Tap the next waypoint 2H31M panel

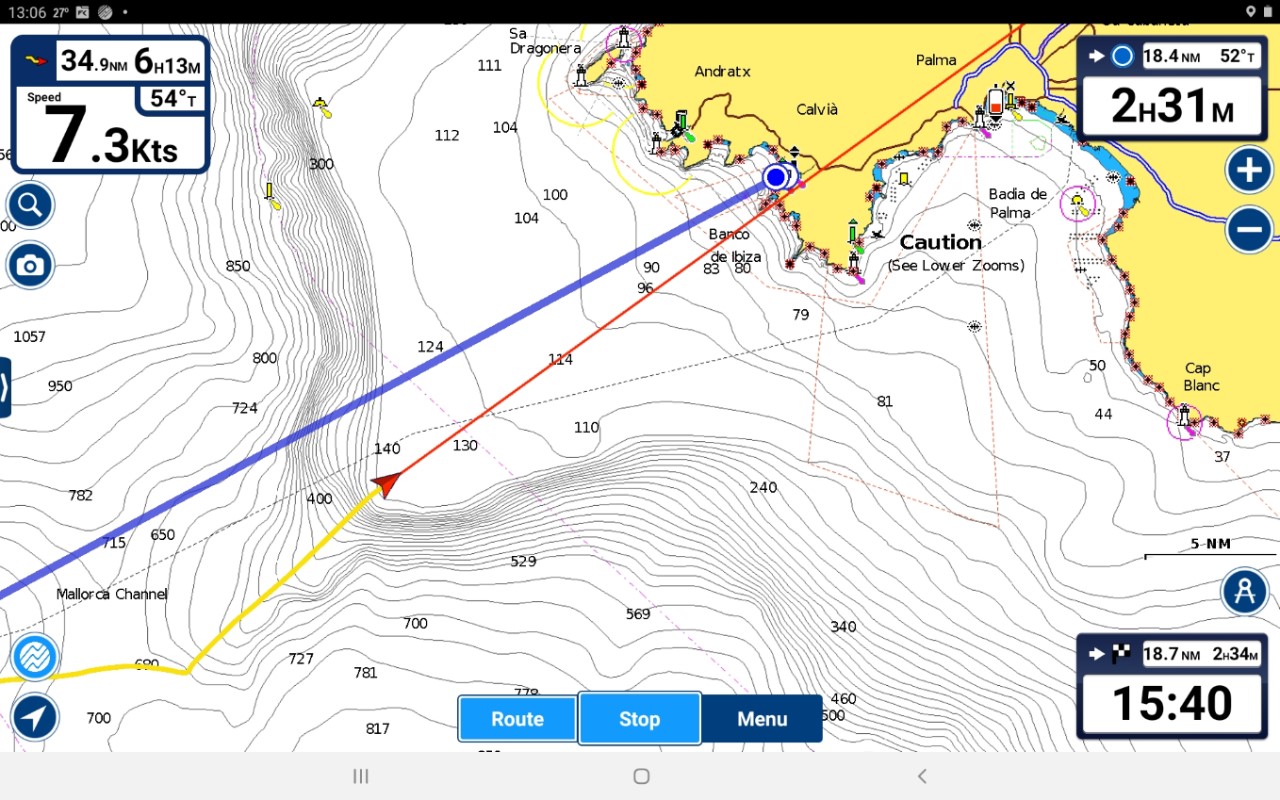[1172, 105]
